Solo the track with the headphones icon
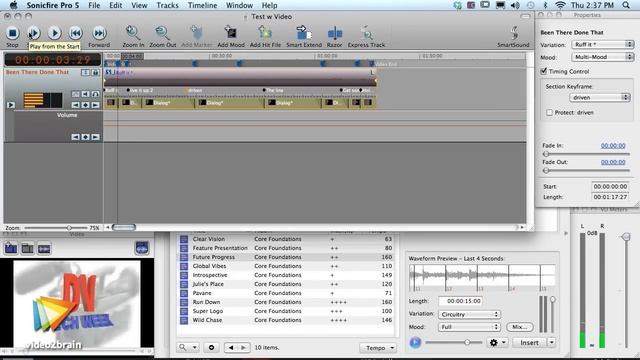Viewport: 640px width, 360px height. (x=95, y=94)
